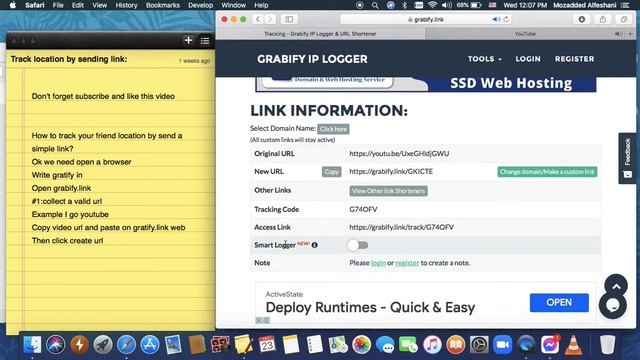Mute the YouTube tab audio
Image resolution: width=640 pixels, height=360 pixels.
click(618, 34)
